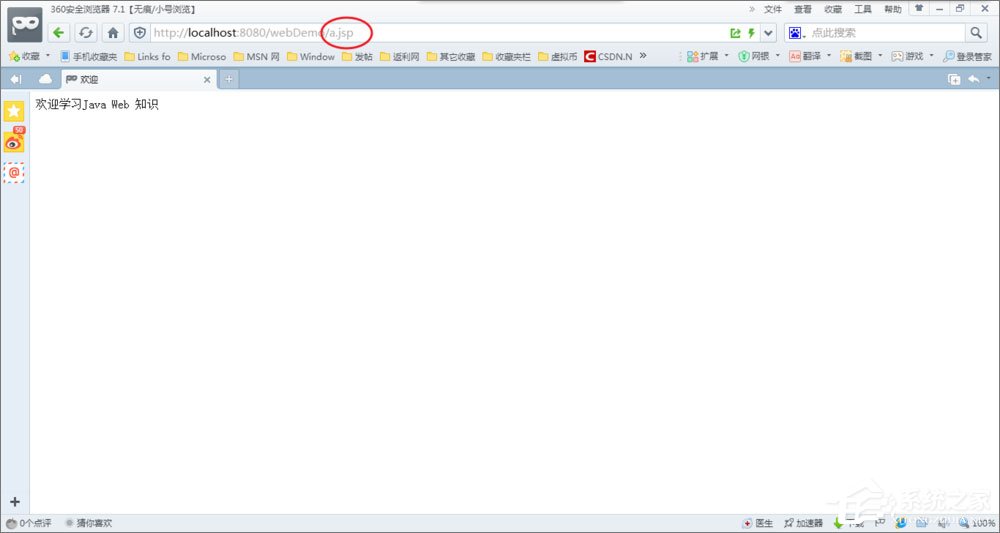Open the 游戏 games button
Viewport: 1000px width, 533px height.
[907, 56]
